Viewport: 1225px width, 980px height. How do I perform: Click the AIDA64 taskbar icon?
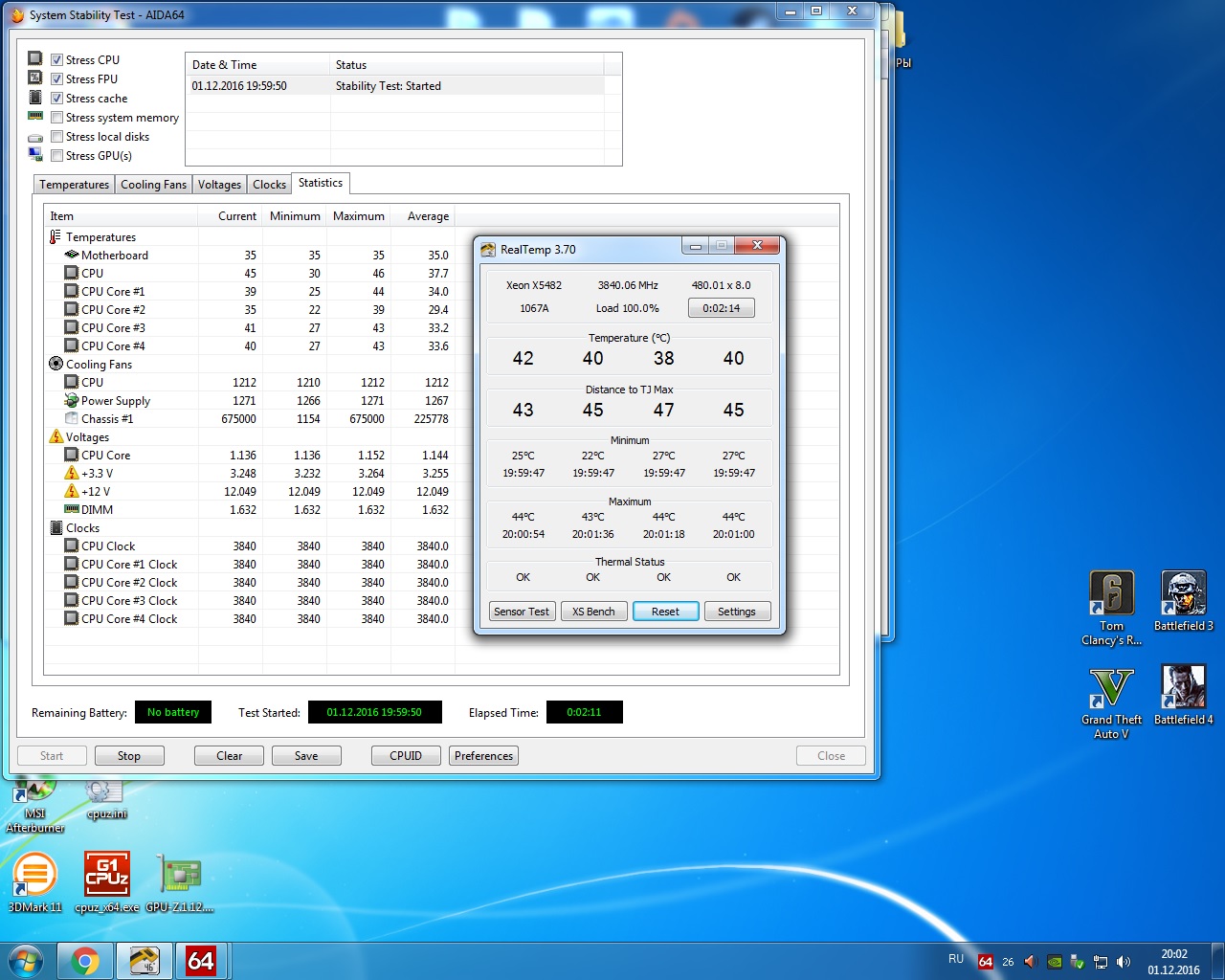pos(201,961)
